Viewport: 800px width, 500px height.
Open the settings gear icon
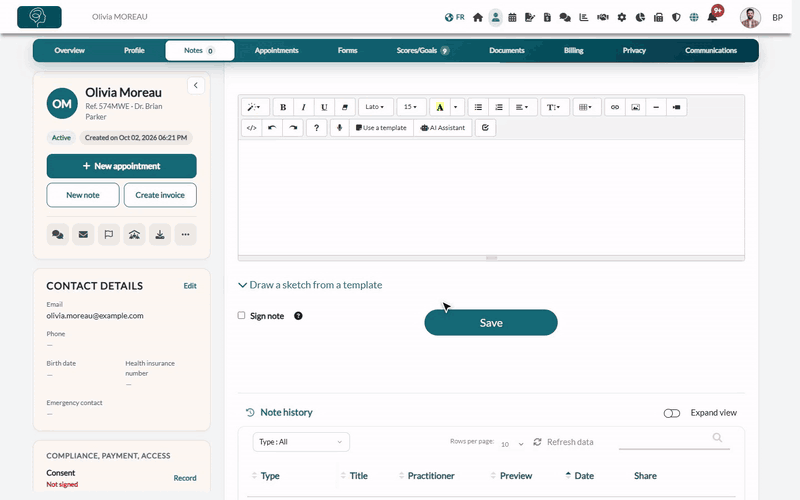tap(621, 17)
